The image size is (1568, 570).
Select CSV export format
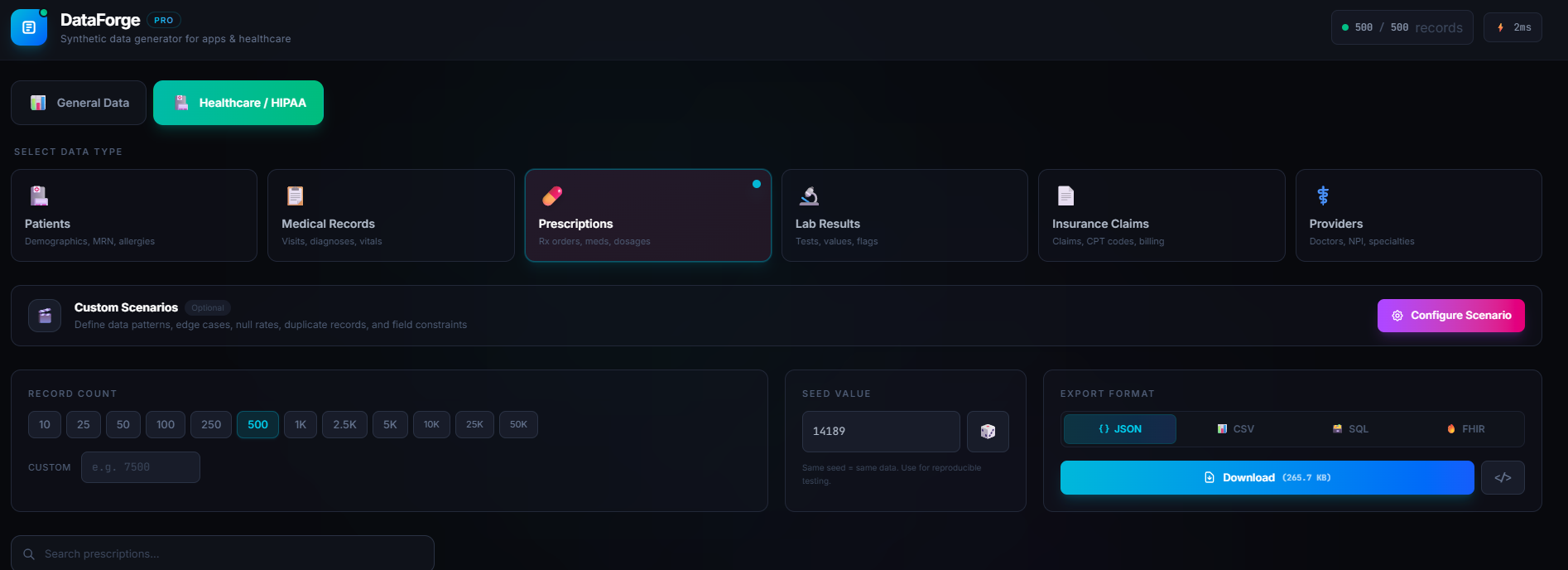1235,429
